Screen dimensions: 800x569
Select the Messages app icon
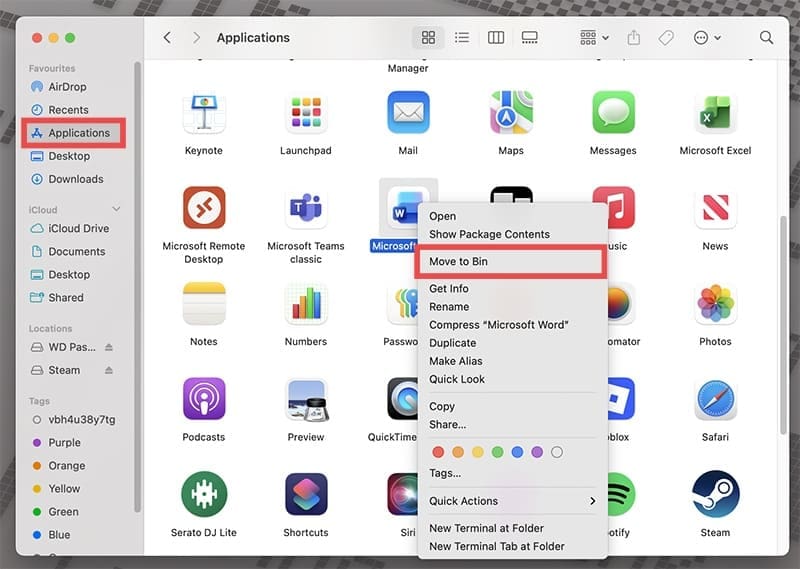(x=613, y=112)
